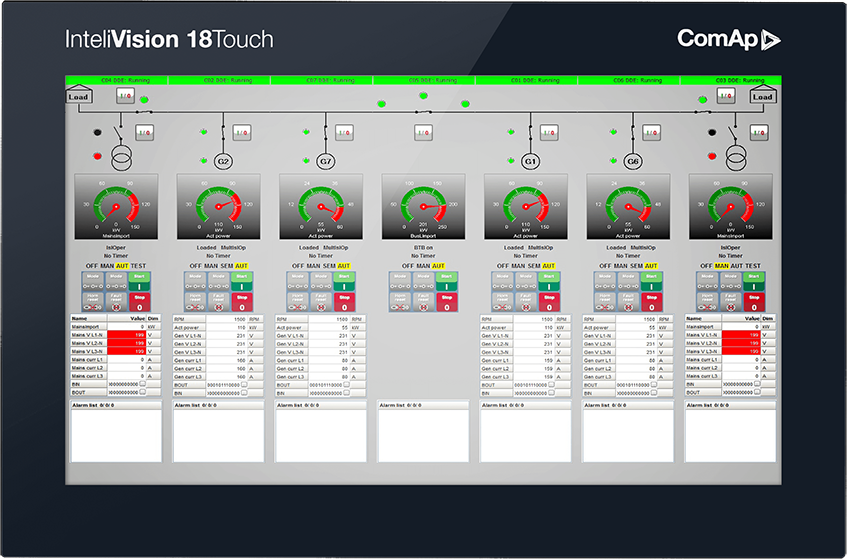Click the G6 generator symbol

coord(633,161)
